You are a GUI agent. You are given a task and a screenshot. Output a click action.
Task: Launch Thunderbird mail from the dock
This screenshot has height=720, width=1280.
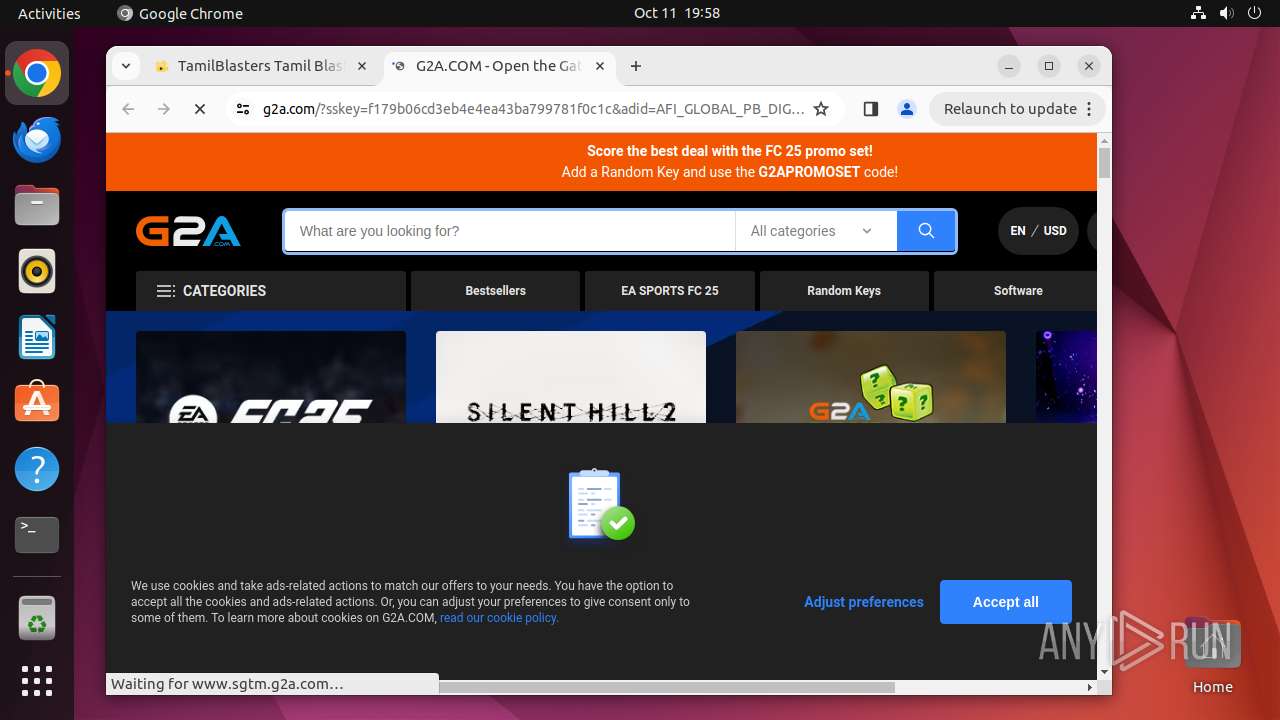pyautogui.click(x=37, y=140)
